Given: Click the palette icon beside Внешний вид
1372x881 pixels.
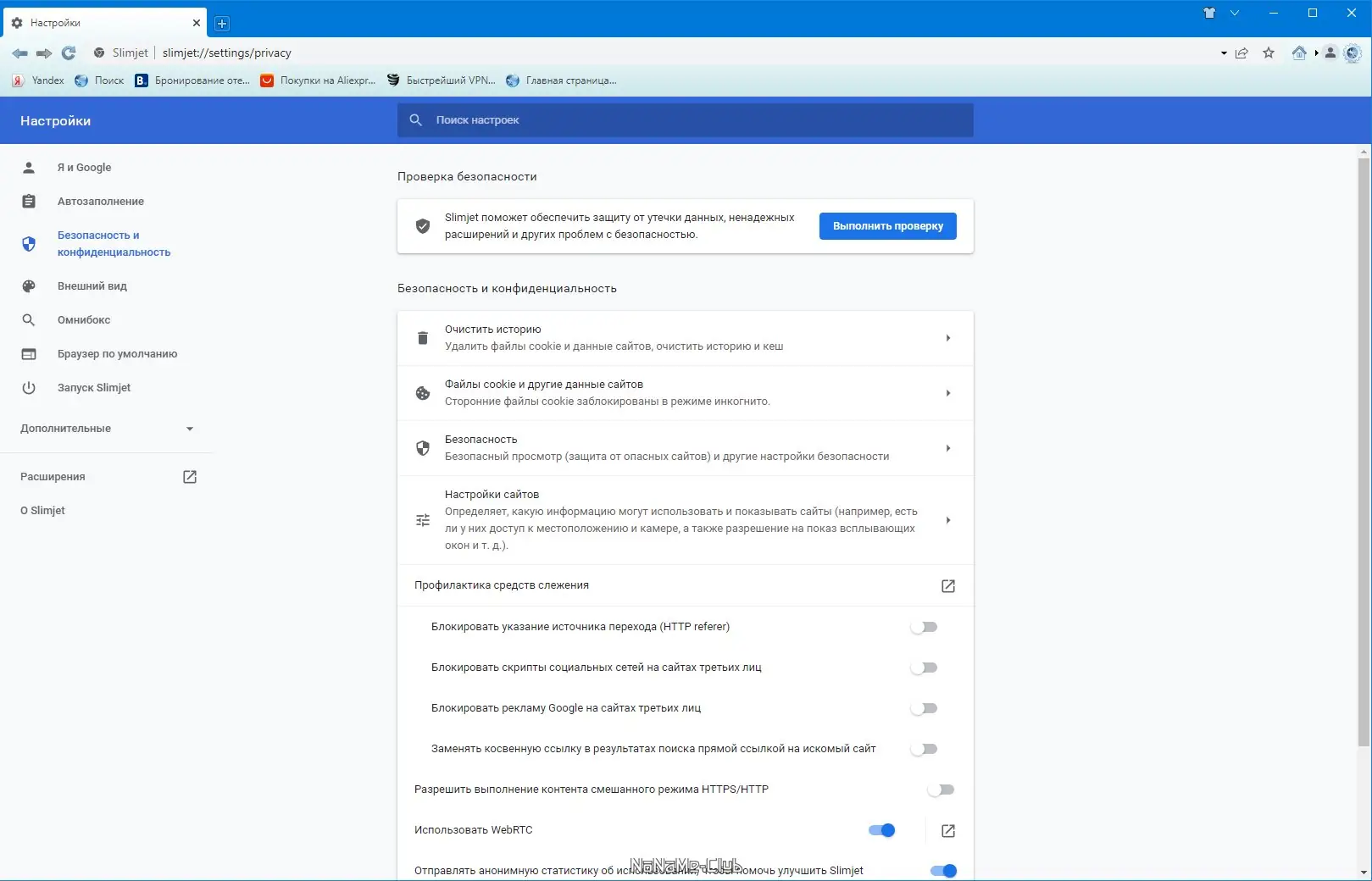Looking at the screenshot, I should (x=29, y=285).
